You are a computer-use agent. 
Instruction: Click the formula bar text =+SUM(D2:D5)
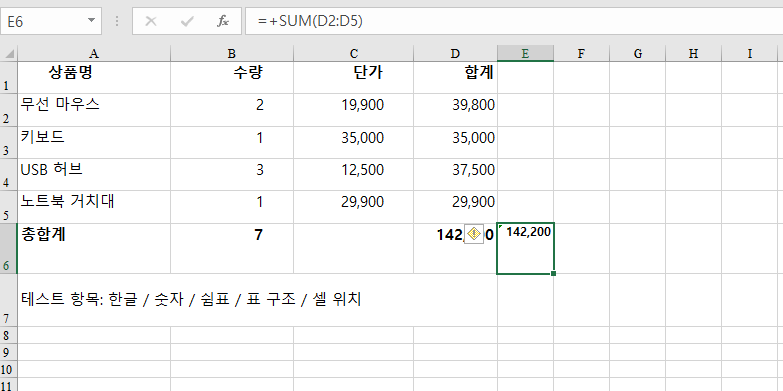point(310,21)
